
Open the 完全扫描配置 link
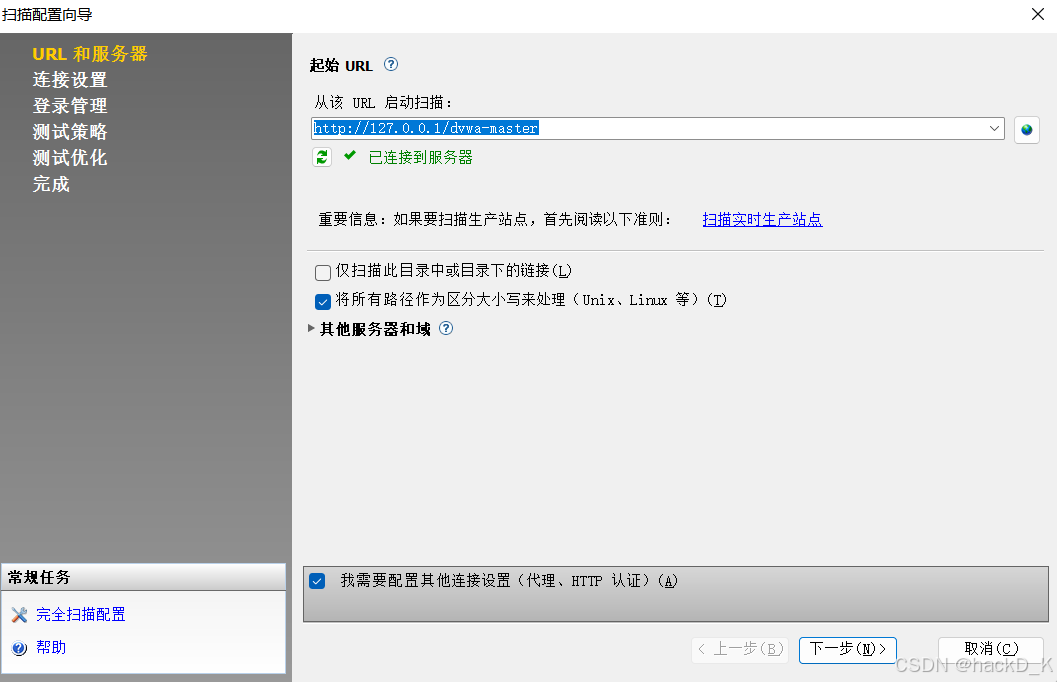(x=81, y=615)
